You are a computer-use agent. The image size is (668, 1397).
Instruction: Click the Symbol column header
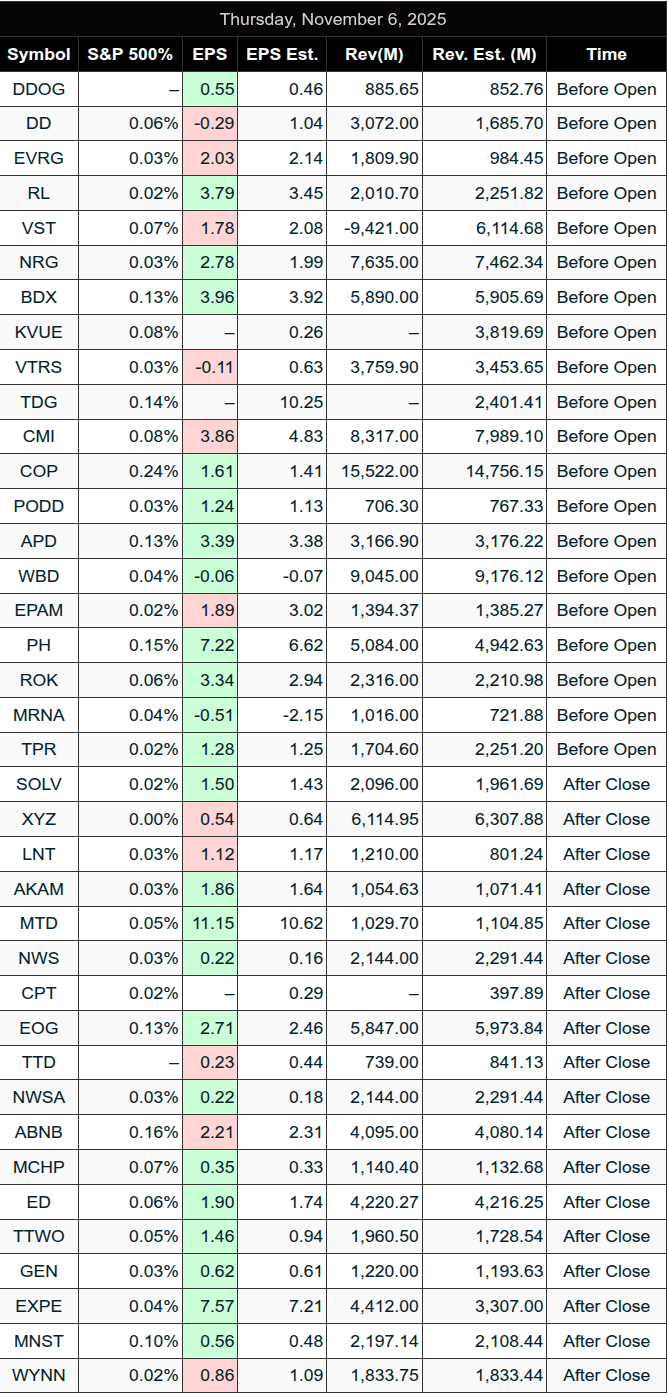point(39,54)
